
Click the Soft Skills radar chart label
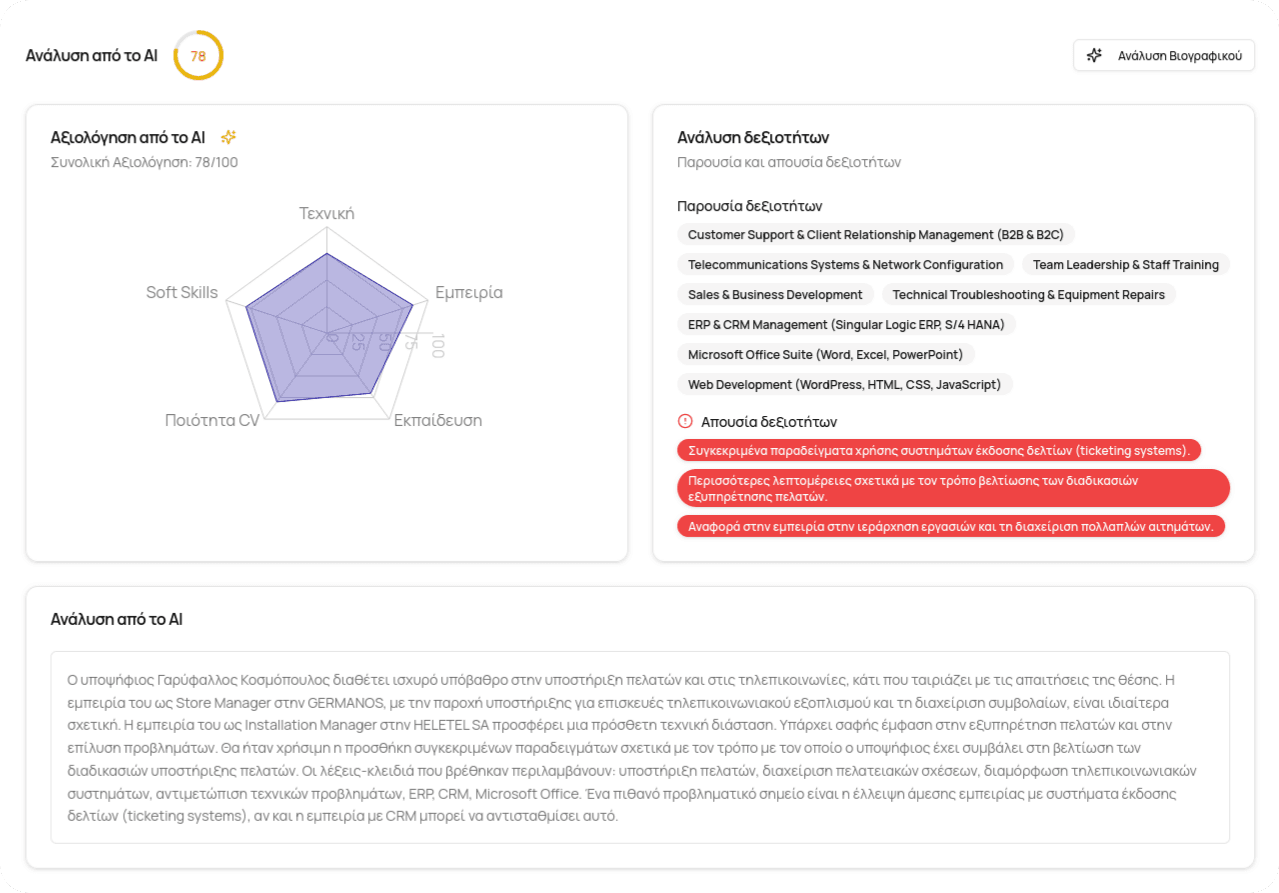(181, 292)
